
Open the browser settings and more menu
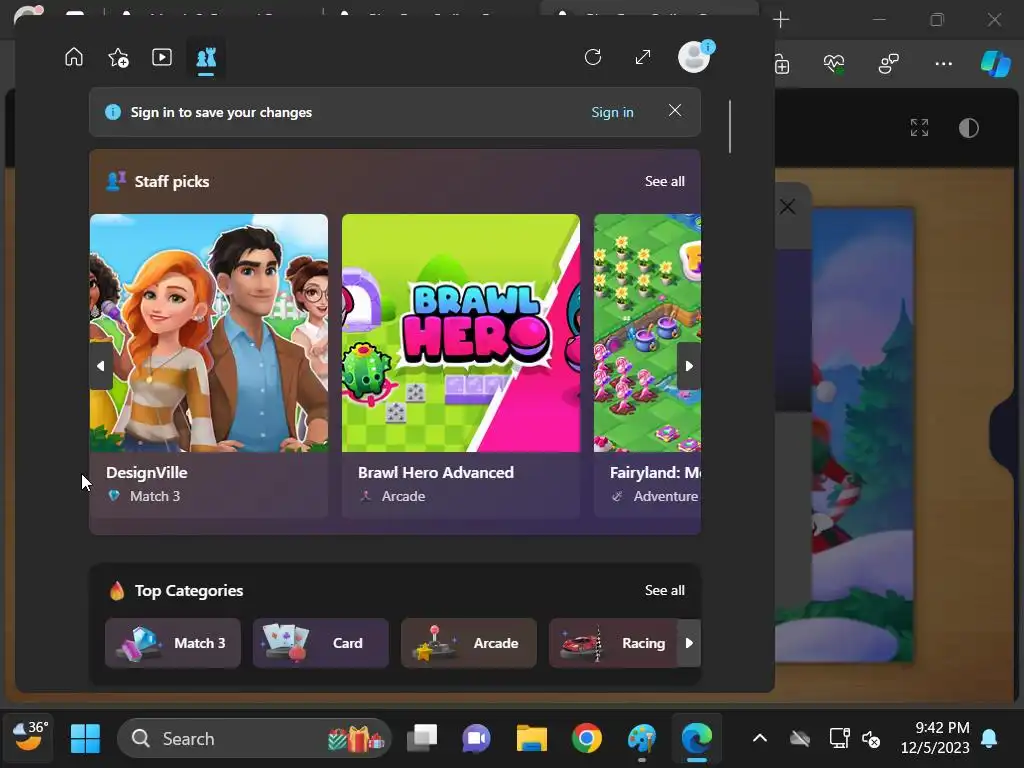(x=944, y=64)
